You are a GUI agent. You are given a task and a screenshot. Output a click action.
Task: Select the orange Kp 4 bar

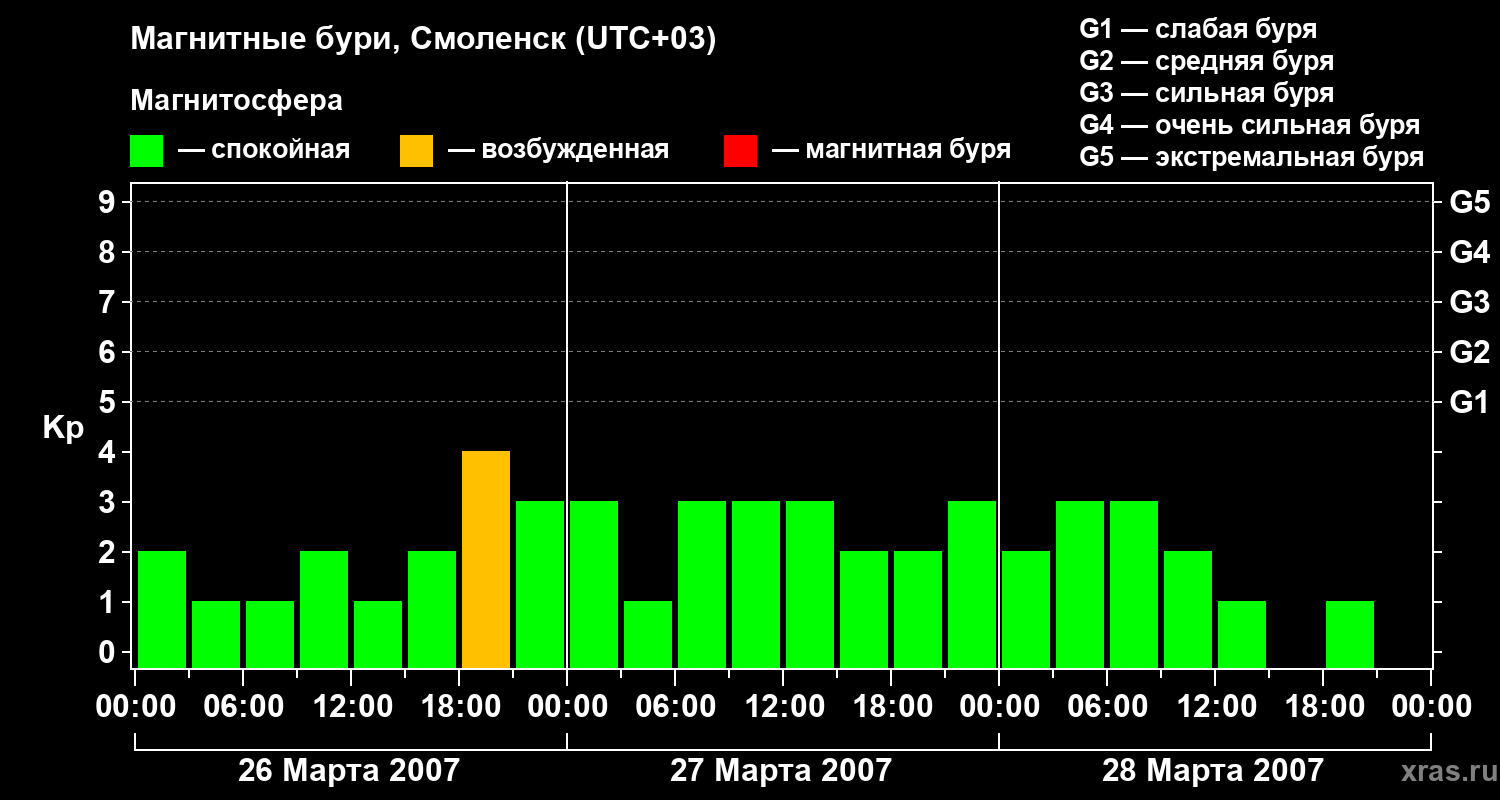click(486, 560)
